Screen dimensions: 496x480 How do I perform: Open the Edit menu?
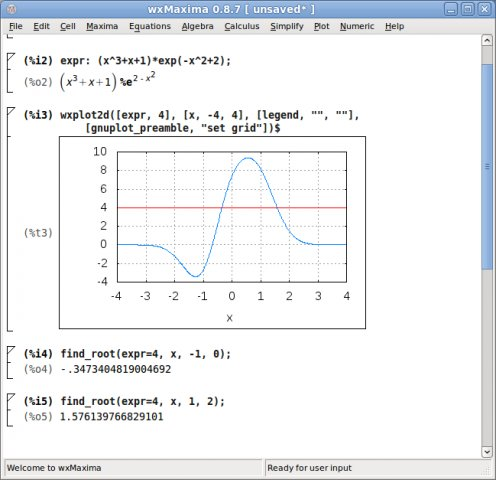click(41, 26)
